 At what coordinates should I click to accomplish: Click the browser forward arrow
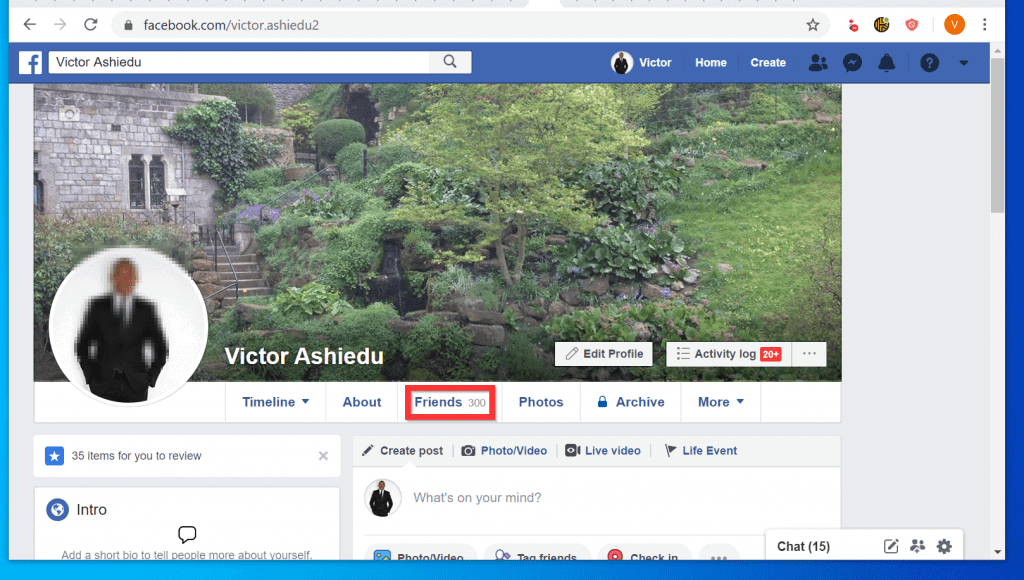click(60, 25)
